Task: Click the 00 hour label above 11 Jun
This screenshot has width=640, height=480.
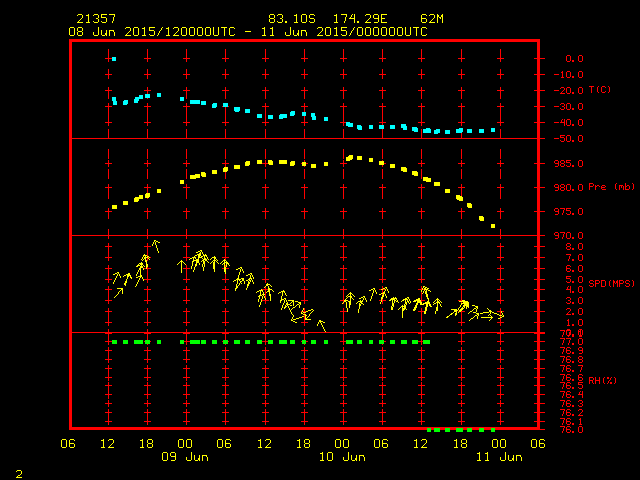Action: [499, 444]
